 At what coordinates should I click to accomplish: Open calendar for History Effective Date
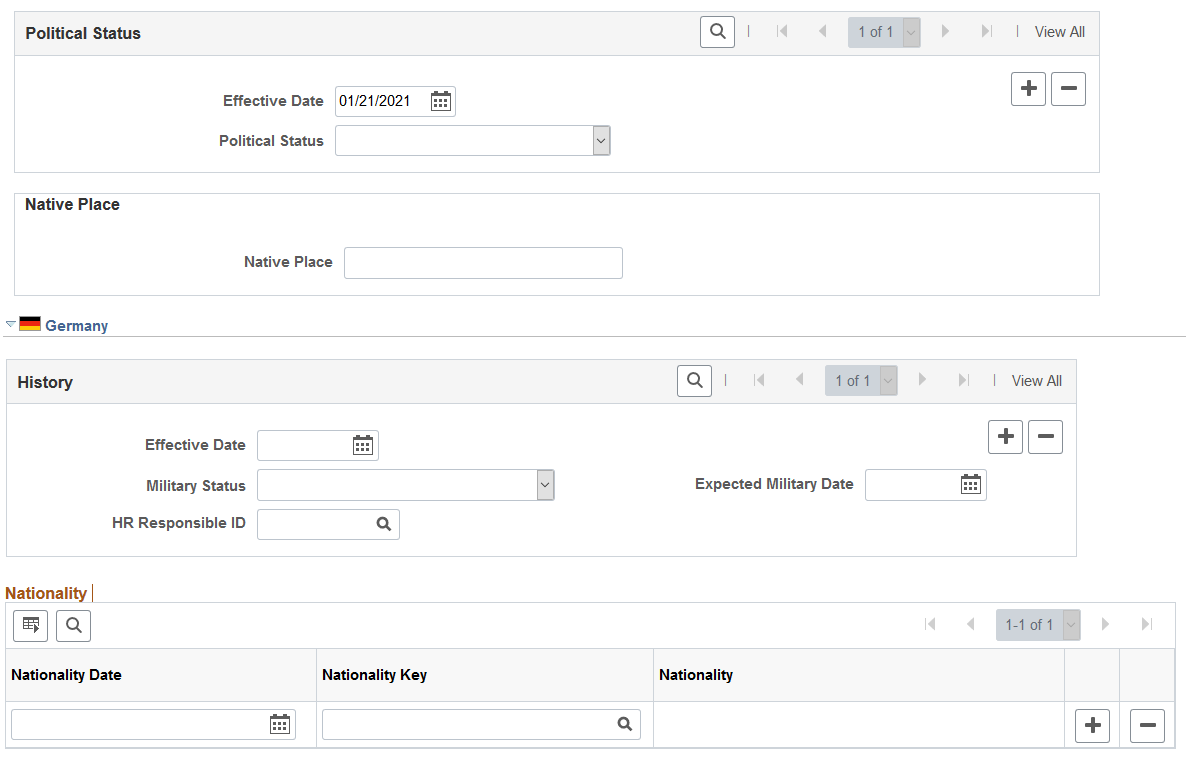[x=363, y=446]
